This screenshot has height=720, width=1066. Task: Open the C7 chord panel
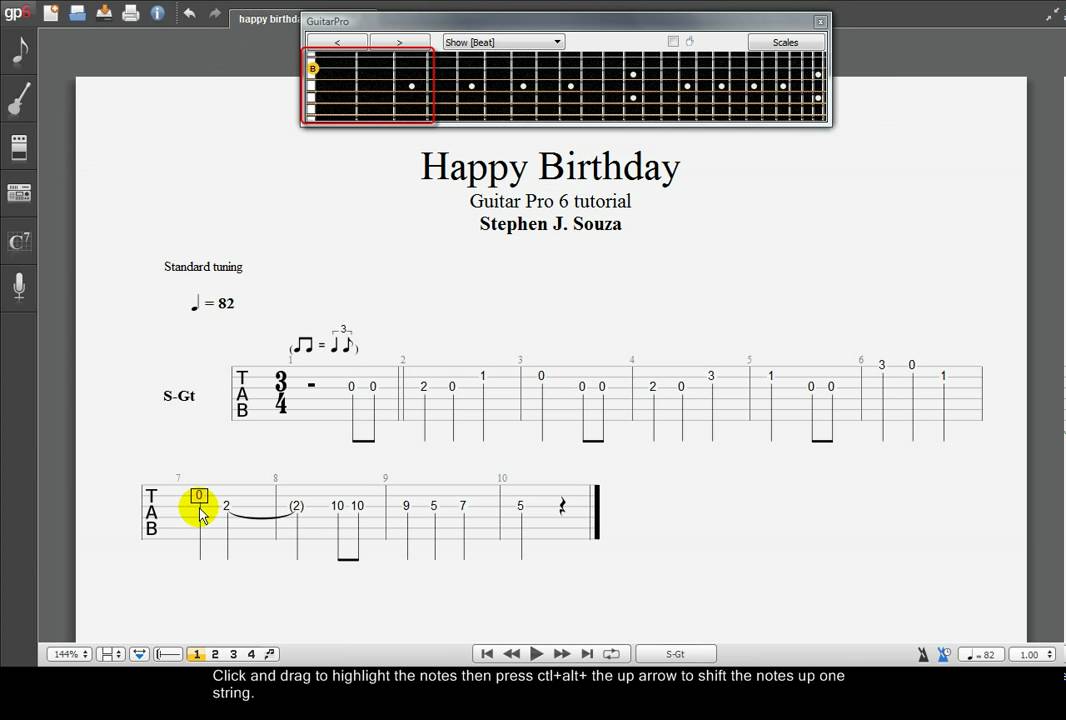(19, 241)
